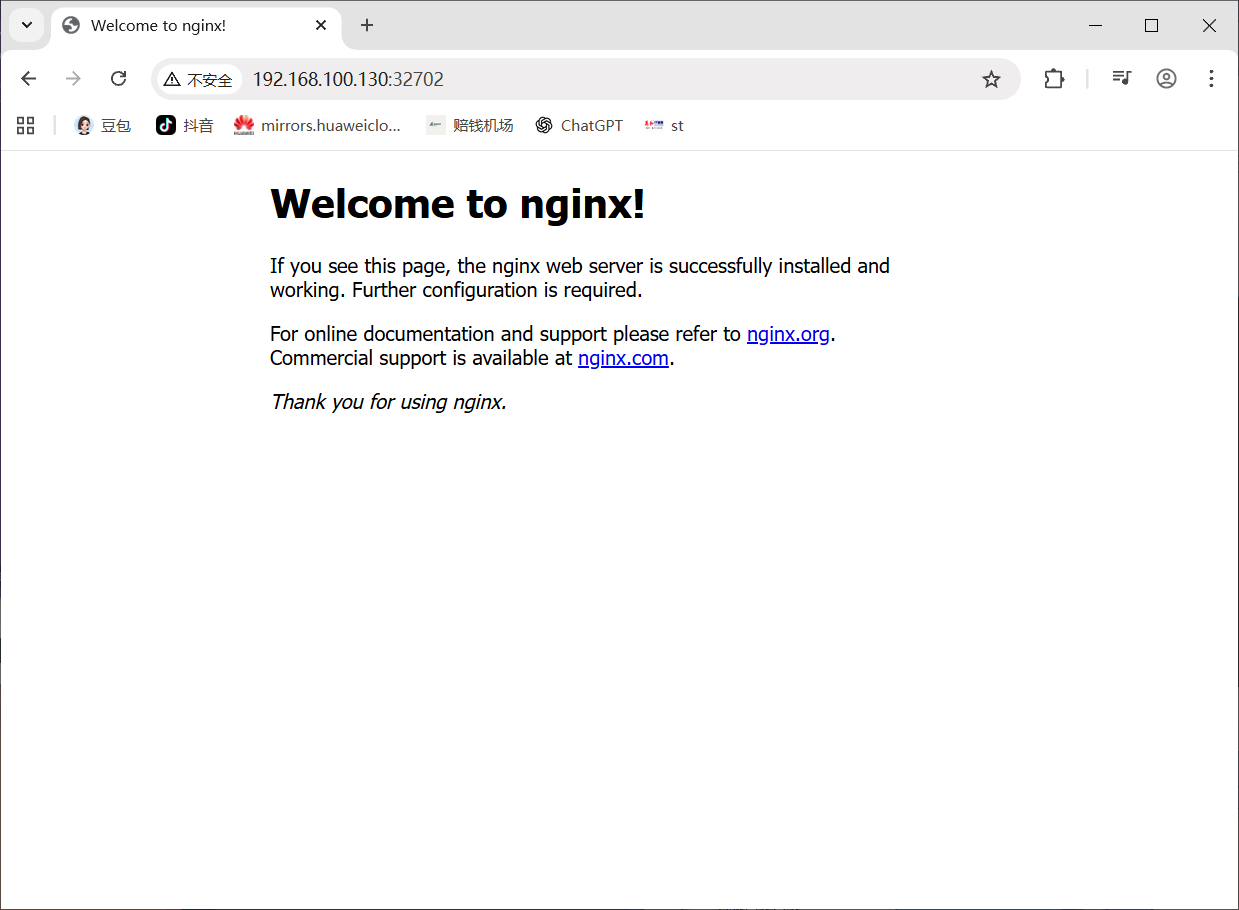Open the 'st' bookmark
The height and width of the screenshot is (910, 1239).
tap(665, 125)
